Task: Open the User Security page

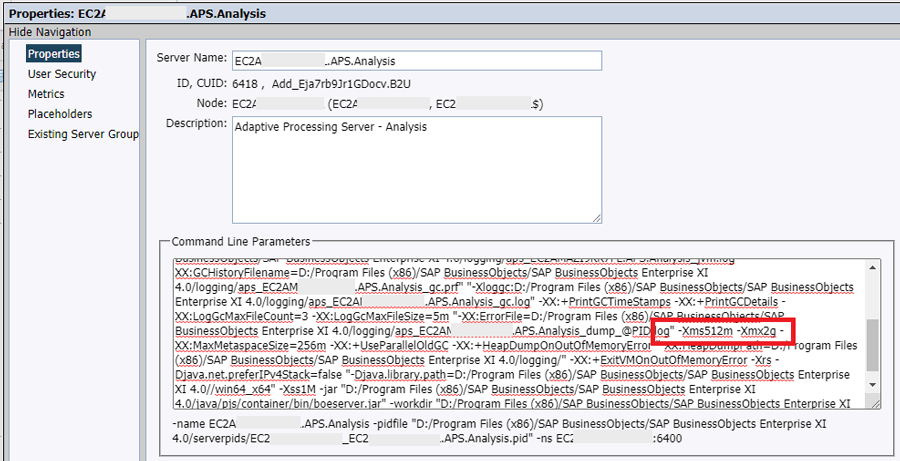Action: [62, 74]
